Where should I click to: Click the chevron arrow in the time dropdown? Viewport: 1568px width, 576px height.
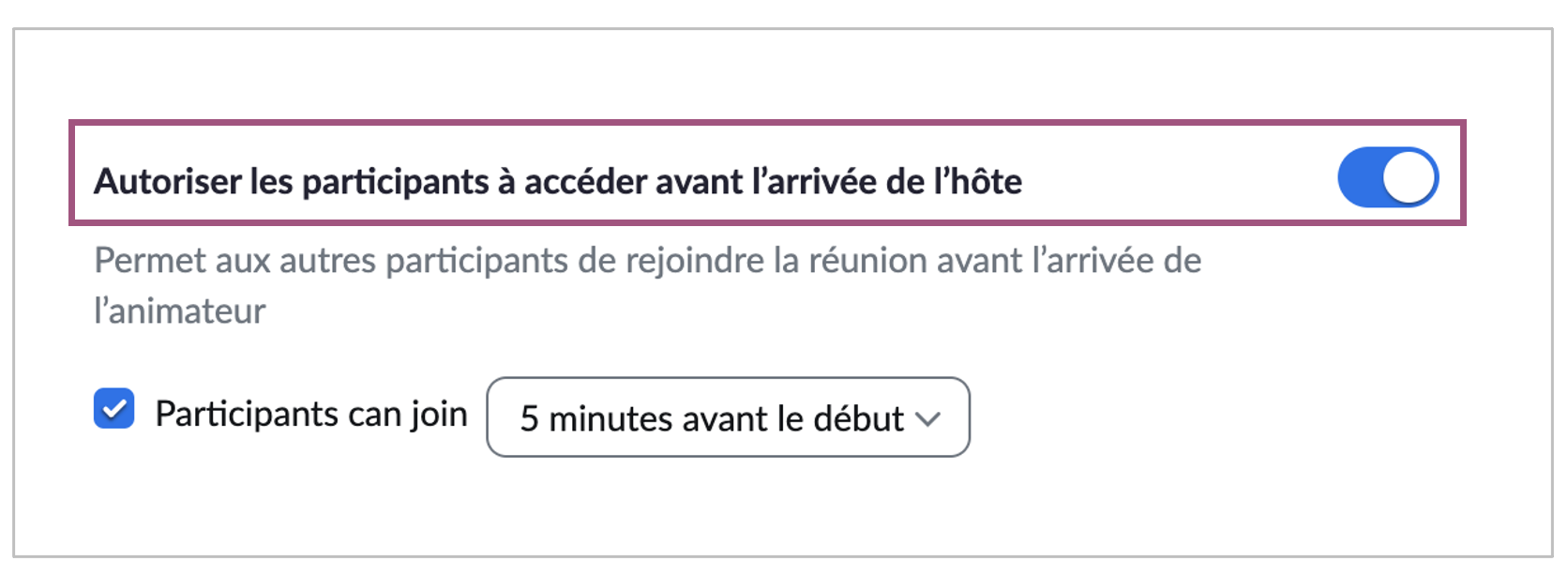(x=927, y=419)
